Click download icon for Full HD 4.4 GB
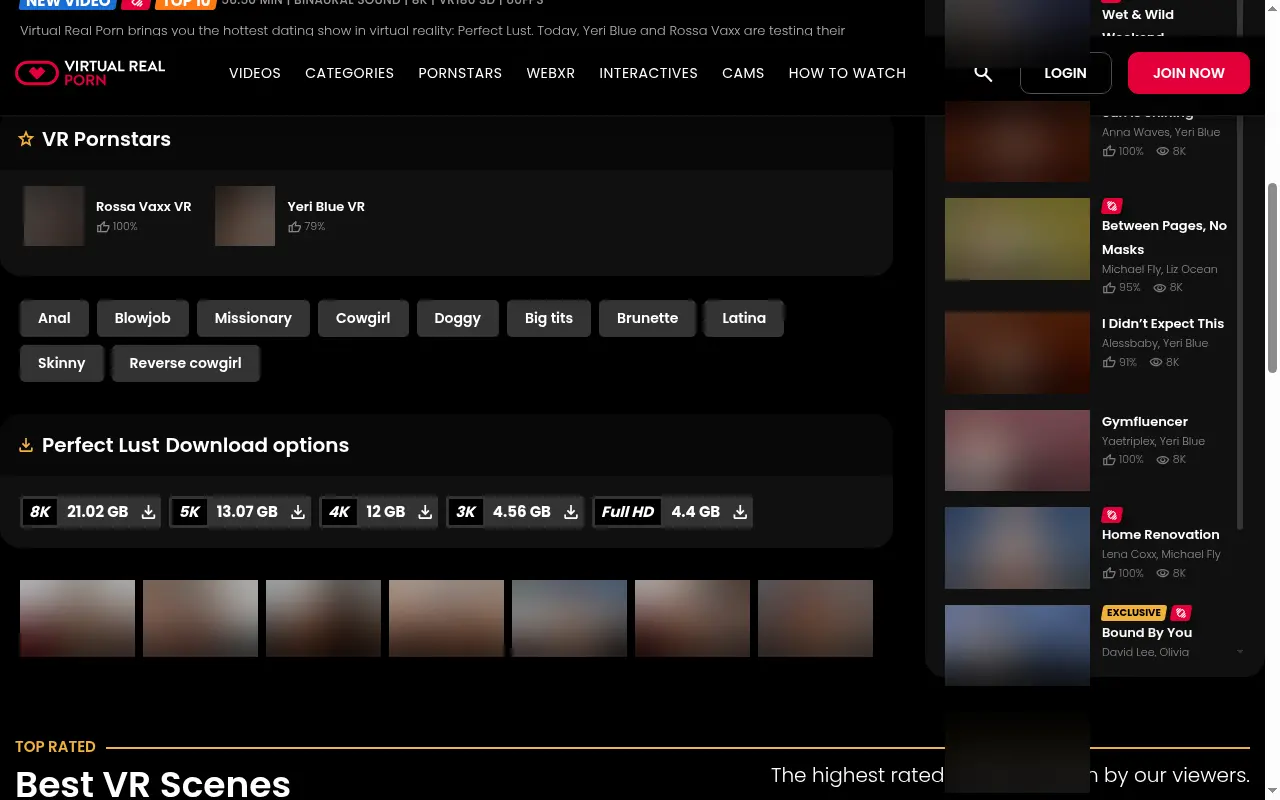The width and height of the screenshot is (1280, 800). (740, 512)
